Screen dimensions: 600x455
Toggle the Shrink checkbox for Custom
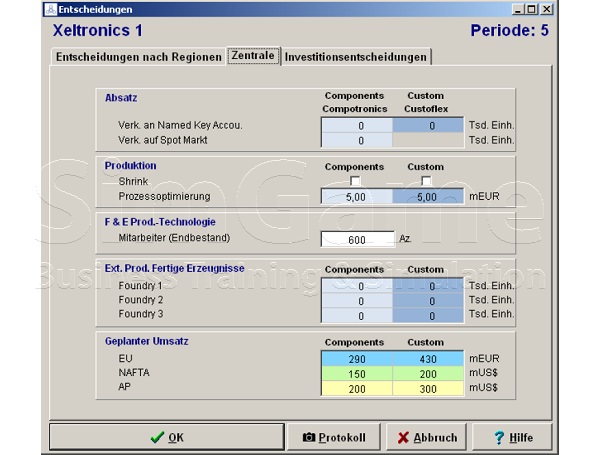(426, 181)
